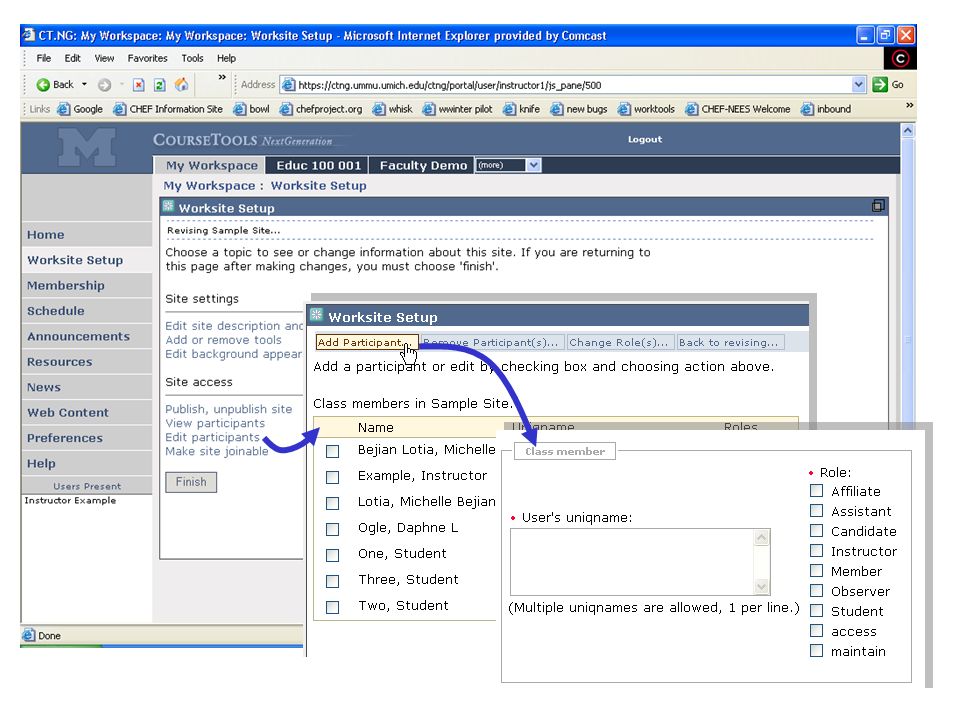This screenshot has width=960, height=720.
Task: Open the knife bookmark
Action: [x=522, y=109]
